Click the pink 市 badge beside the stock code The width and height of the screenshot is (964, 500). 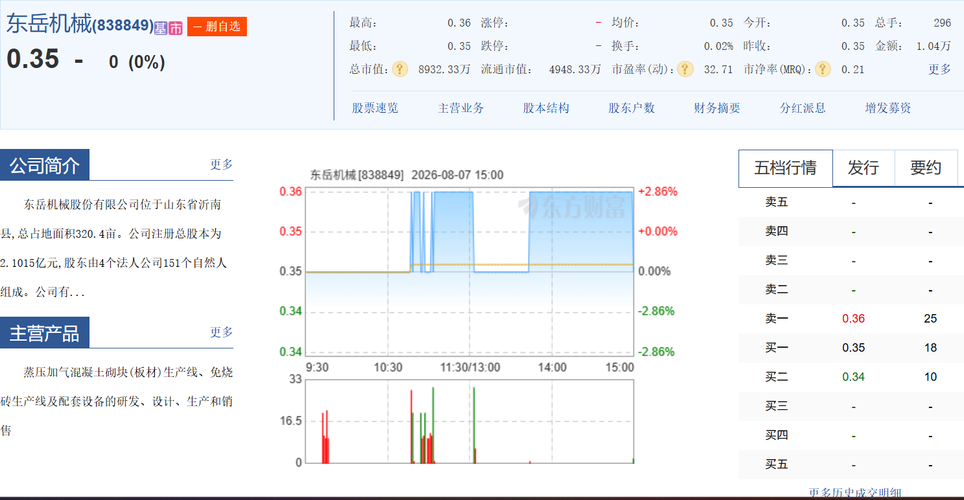(x=175, y=28)
